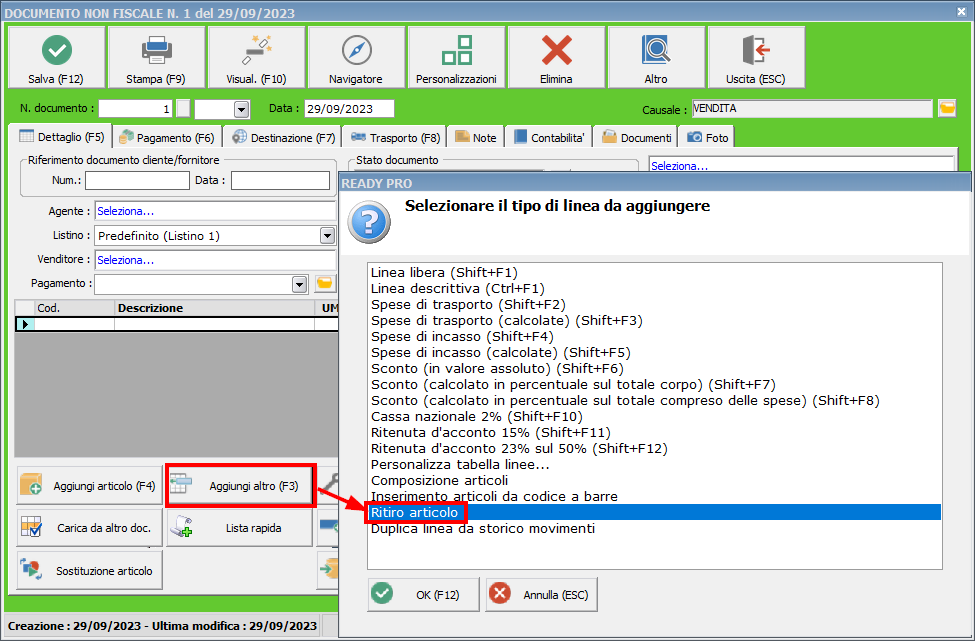Screen dimensions: 975x641
Task: Save the document with Salva (F12)
Action: point(57,57)
